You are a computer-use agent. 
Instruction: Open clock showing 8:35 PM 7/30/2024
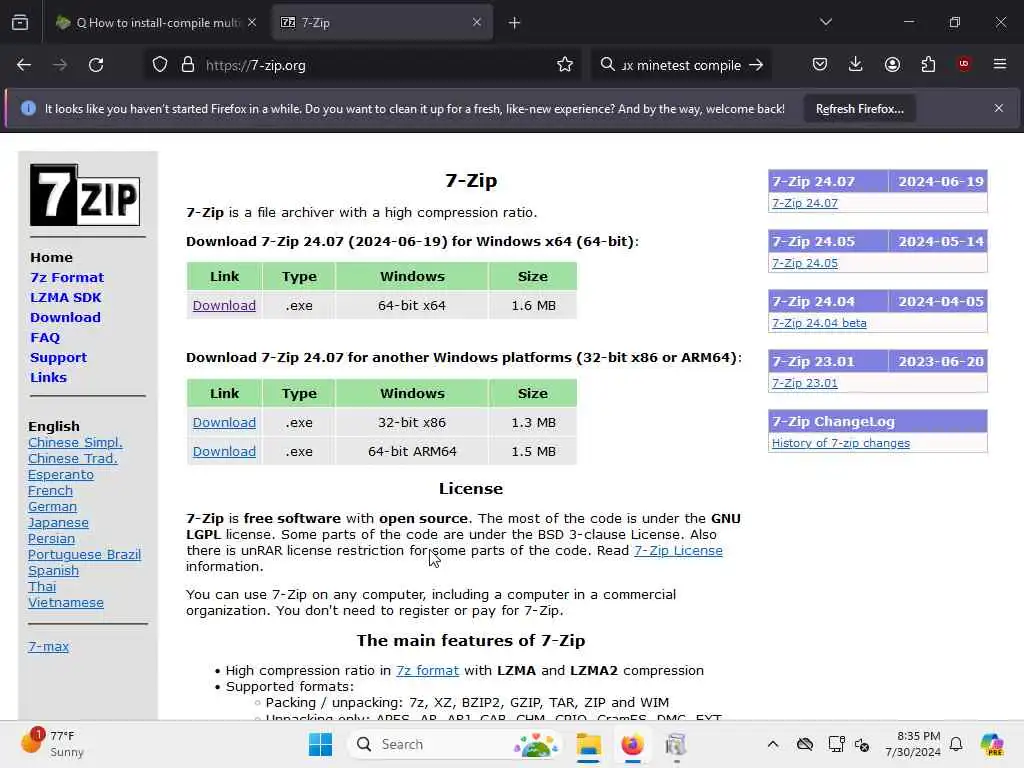(x=913, y=744)
